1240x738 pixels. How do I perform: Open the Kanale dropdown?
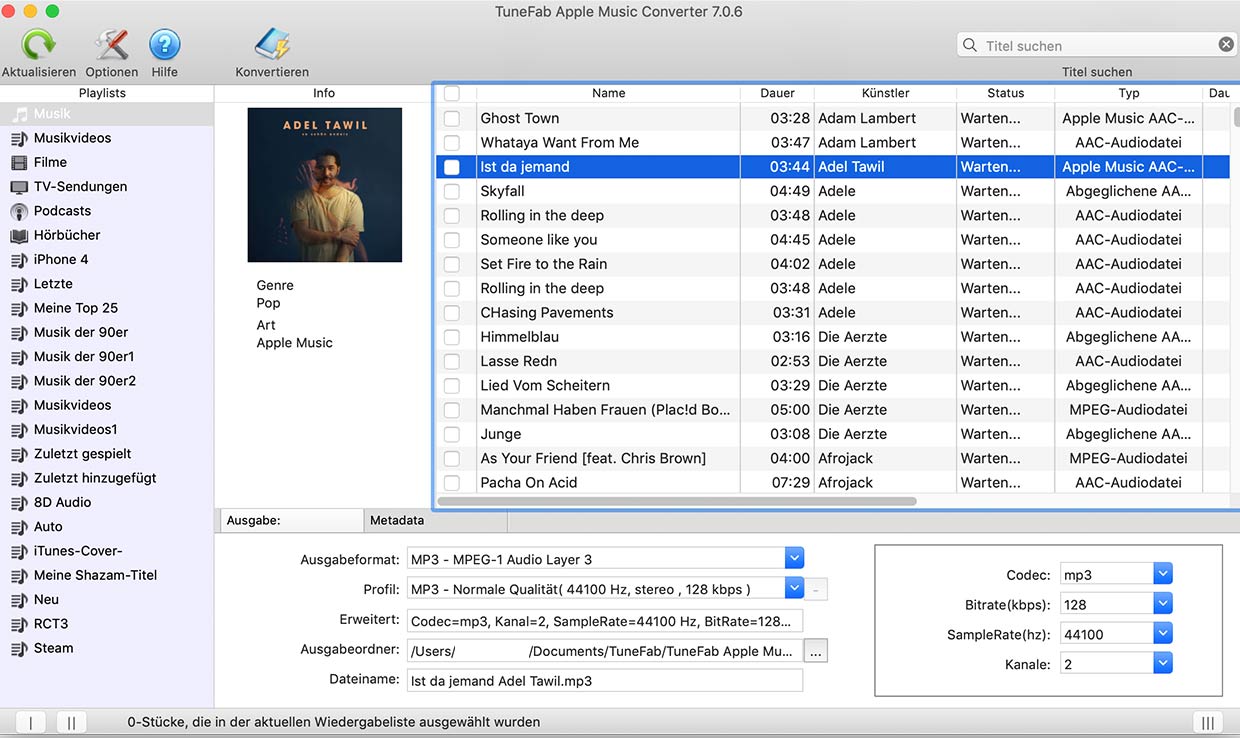tap(1163, 664)
